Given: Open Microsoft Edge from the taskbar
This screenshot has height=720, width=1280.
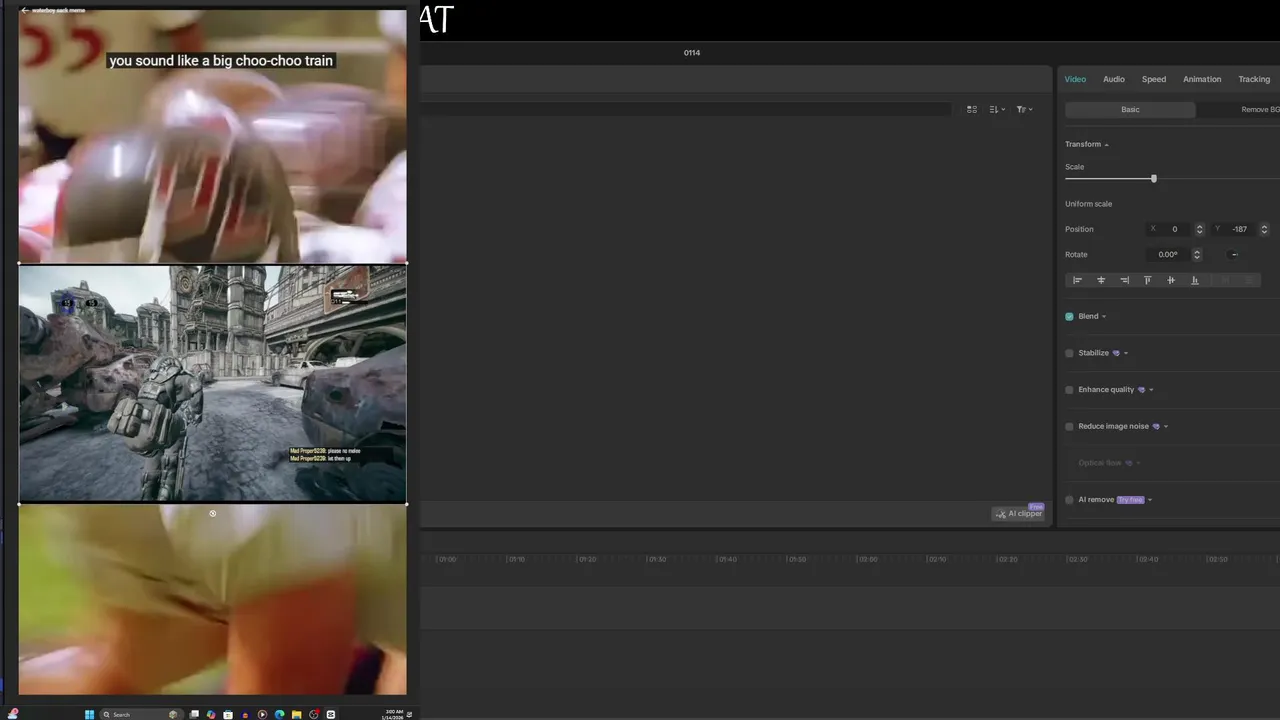Looking at the screenshot, I should point(279,714).
